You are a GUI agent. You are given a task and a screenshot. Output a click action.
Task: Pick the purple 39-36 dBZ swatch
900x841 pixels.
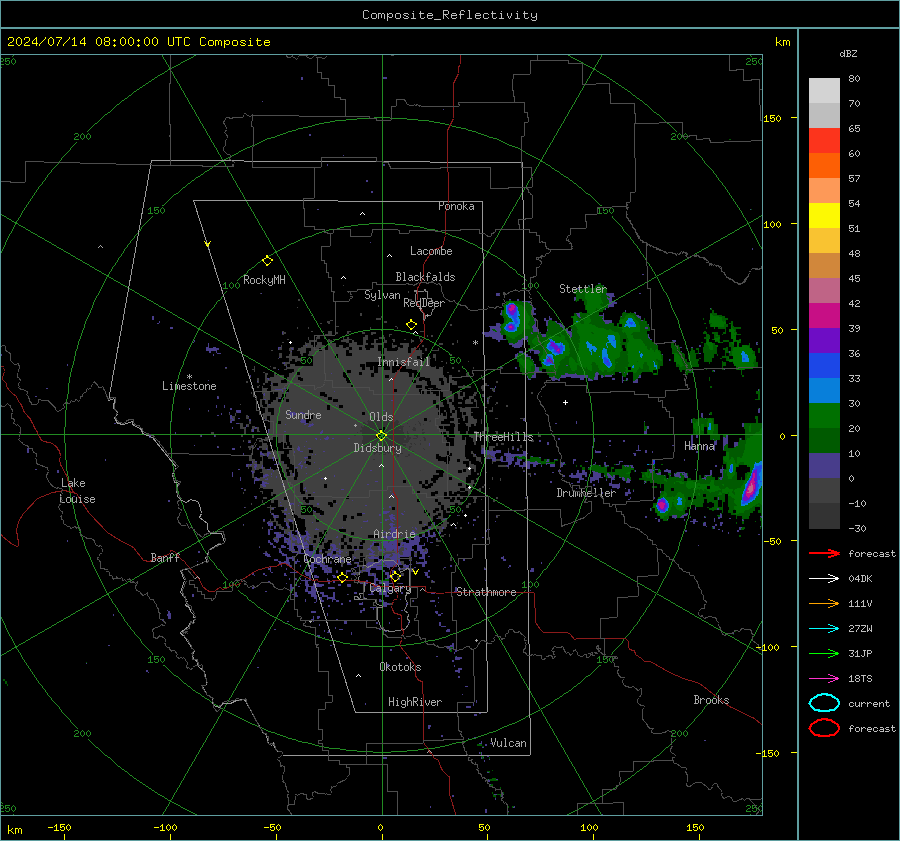824,341
